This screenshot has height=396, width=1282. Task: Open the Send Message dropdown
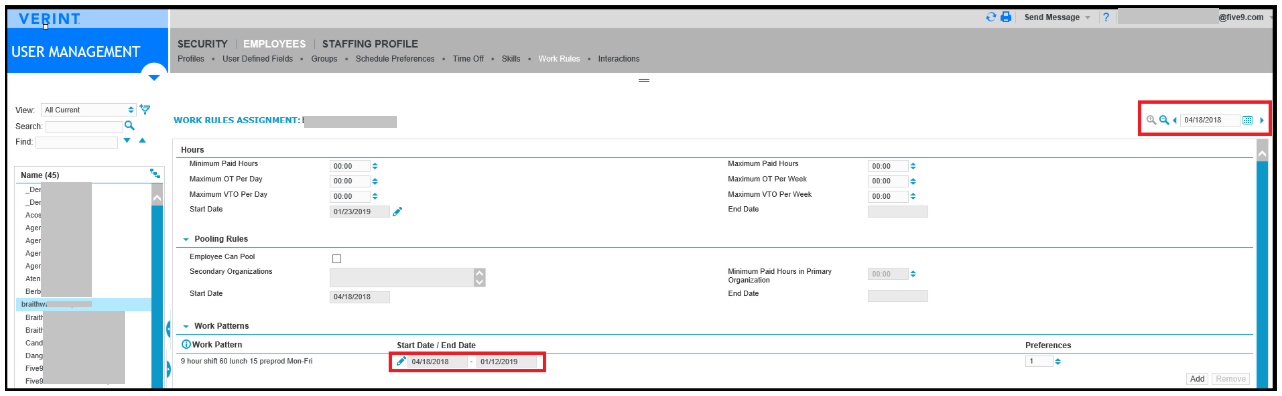coord(1057,17)
